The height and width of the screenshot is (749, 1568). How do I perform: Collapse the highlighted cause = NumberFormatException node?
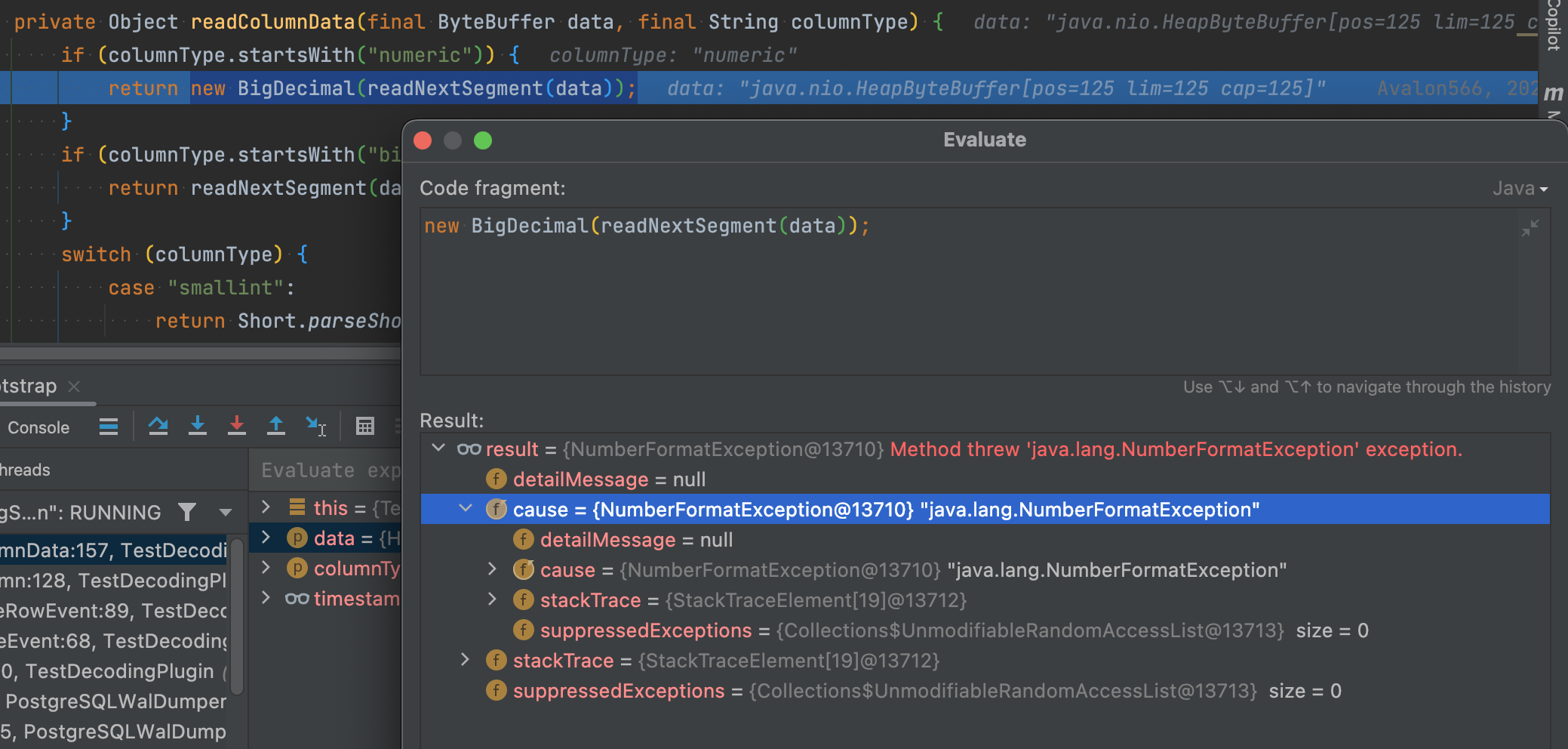point(464,509)
